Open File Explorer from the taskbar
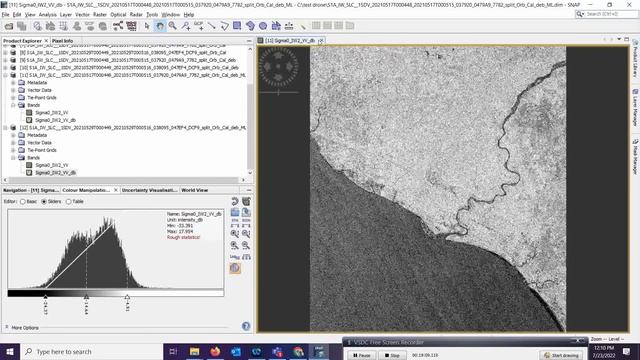This screenshot has height=360, width=640. [x=194, y=351]
